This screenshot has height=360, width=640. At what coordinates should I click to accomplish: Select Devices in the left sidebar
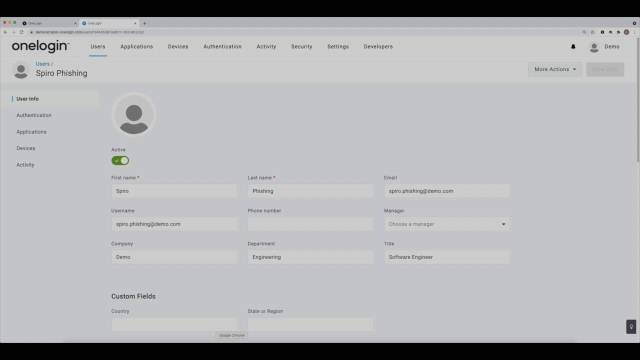click(26, 149)
